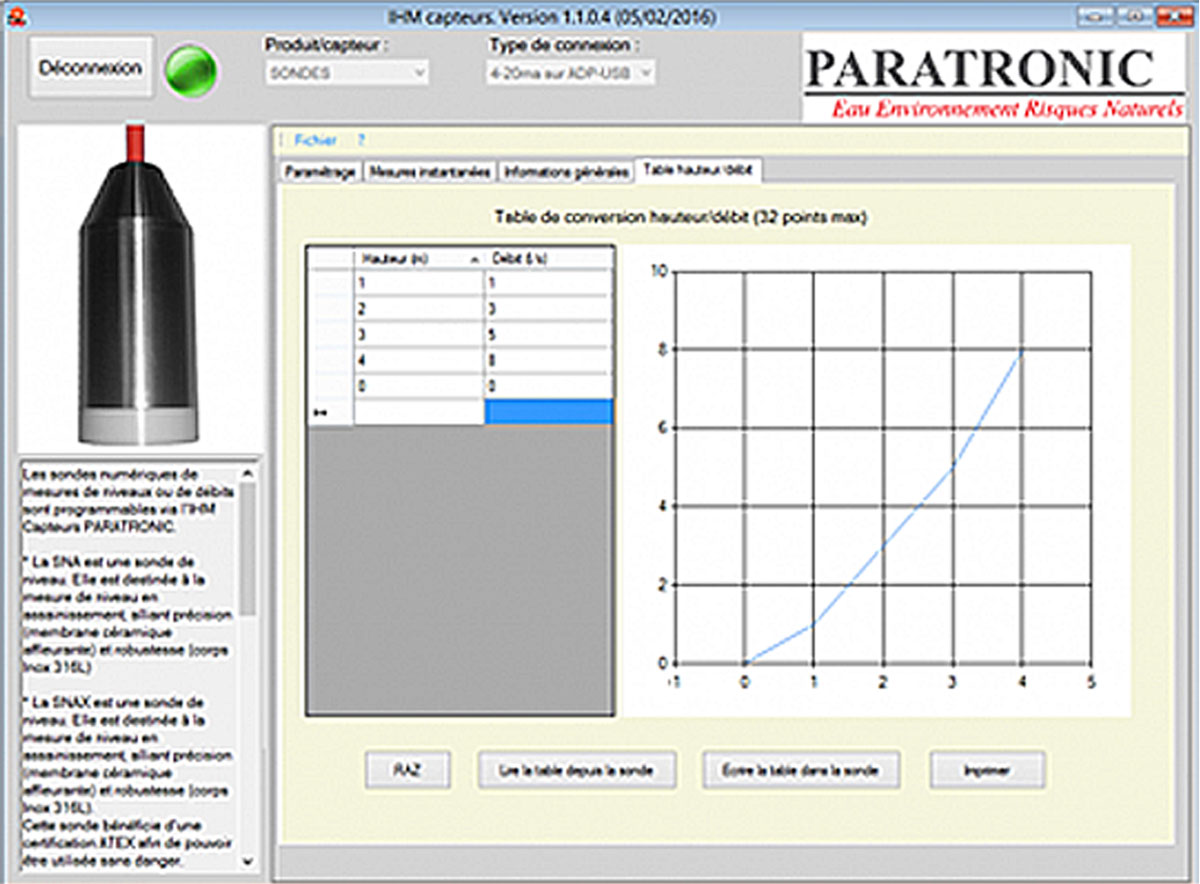
Task: Select the Débit cell with value 1
Action: (548, 282)
